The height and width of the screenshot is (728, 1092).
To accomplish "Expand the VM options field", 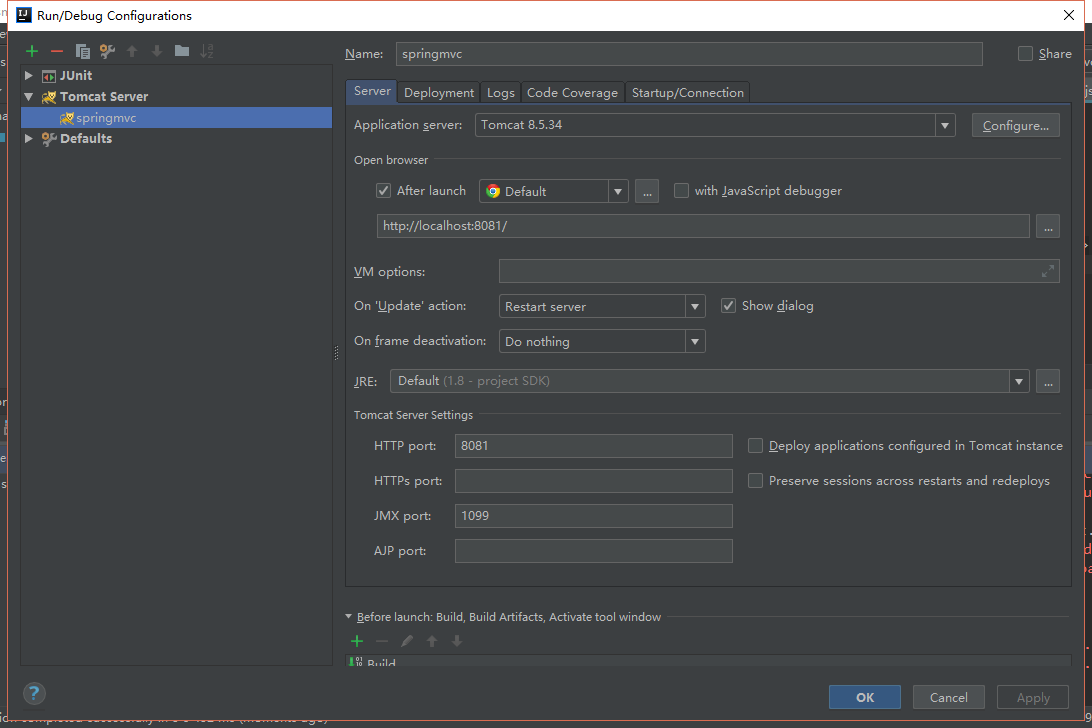I will (x=1047, y=272).
